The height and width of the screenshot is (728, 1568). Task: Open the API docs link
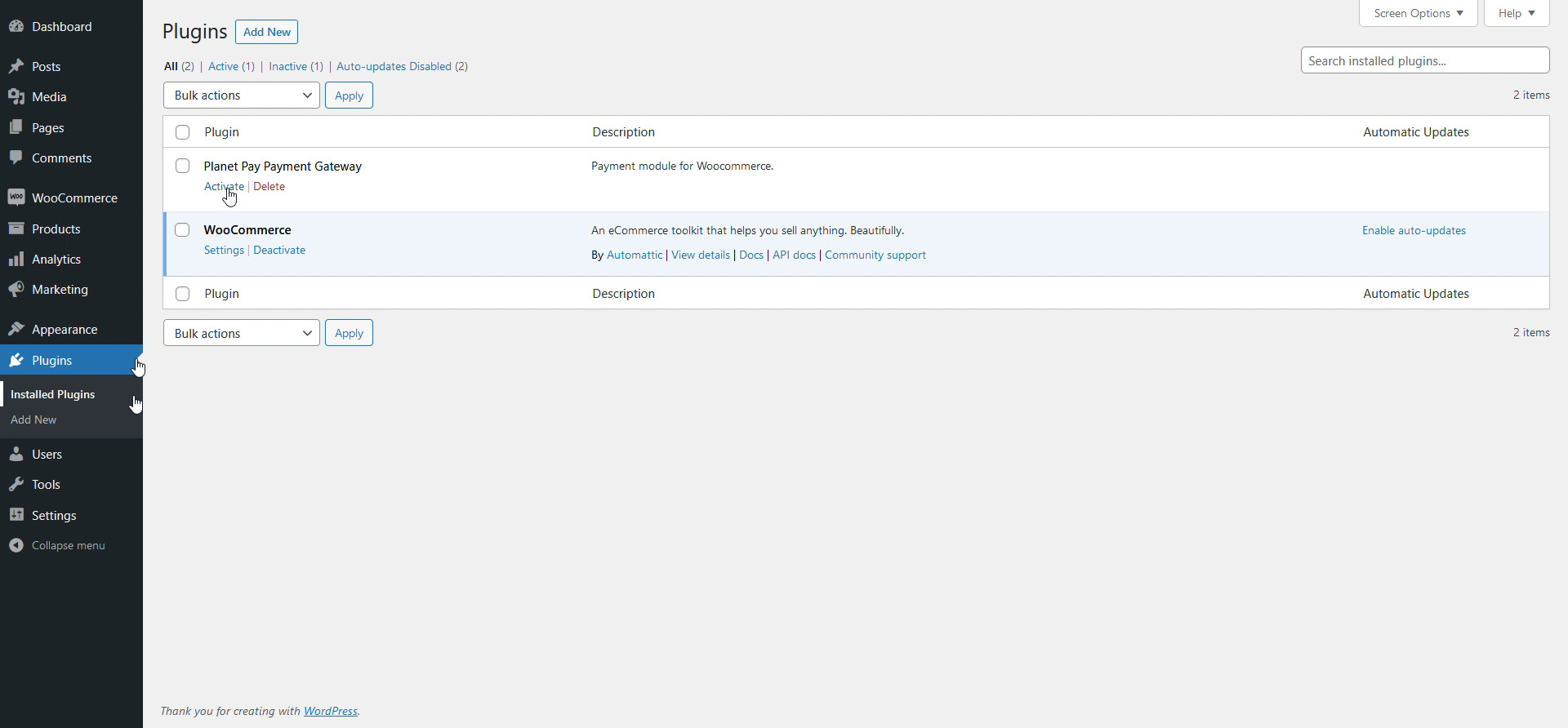pos(794,255)
